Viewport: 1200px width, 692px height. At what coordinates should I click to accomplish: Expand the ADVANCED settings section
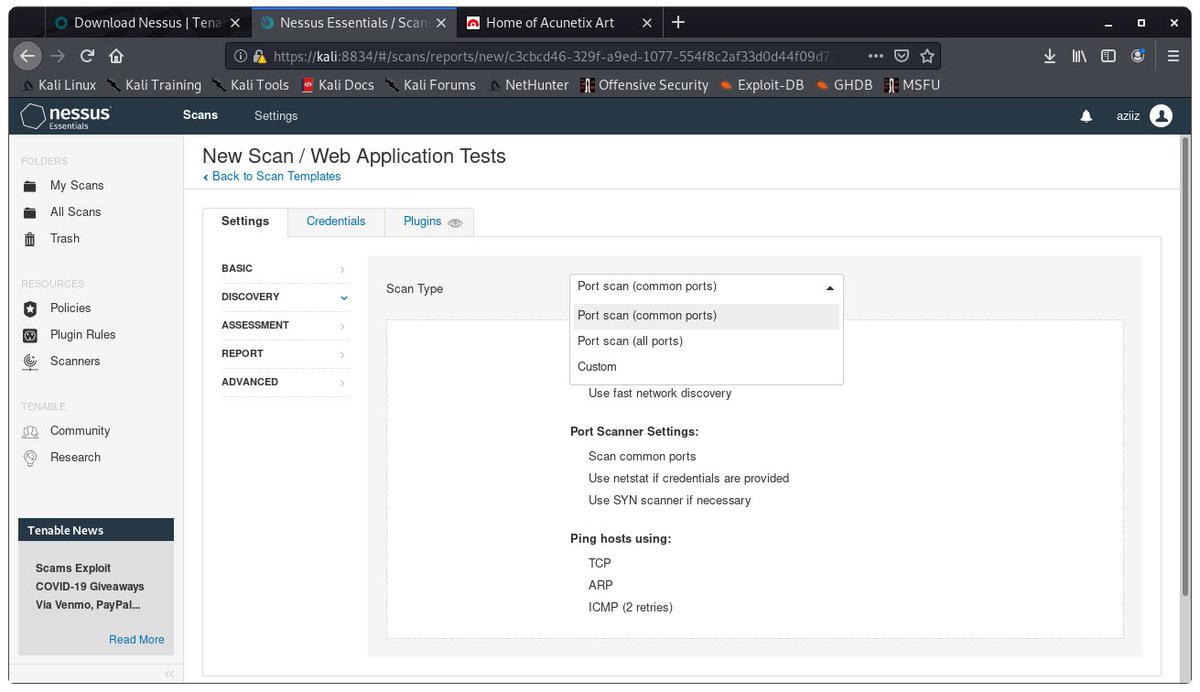[285, 382]
